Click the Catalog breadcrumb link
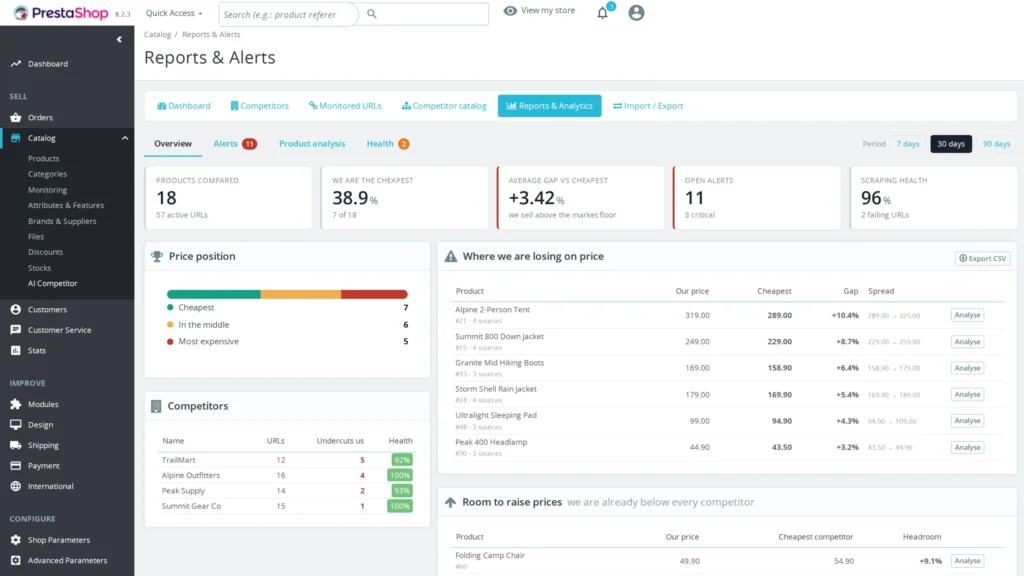This screenshot has width=1024, height=576. pos(157,35)
